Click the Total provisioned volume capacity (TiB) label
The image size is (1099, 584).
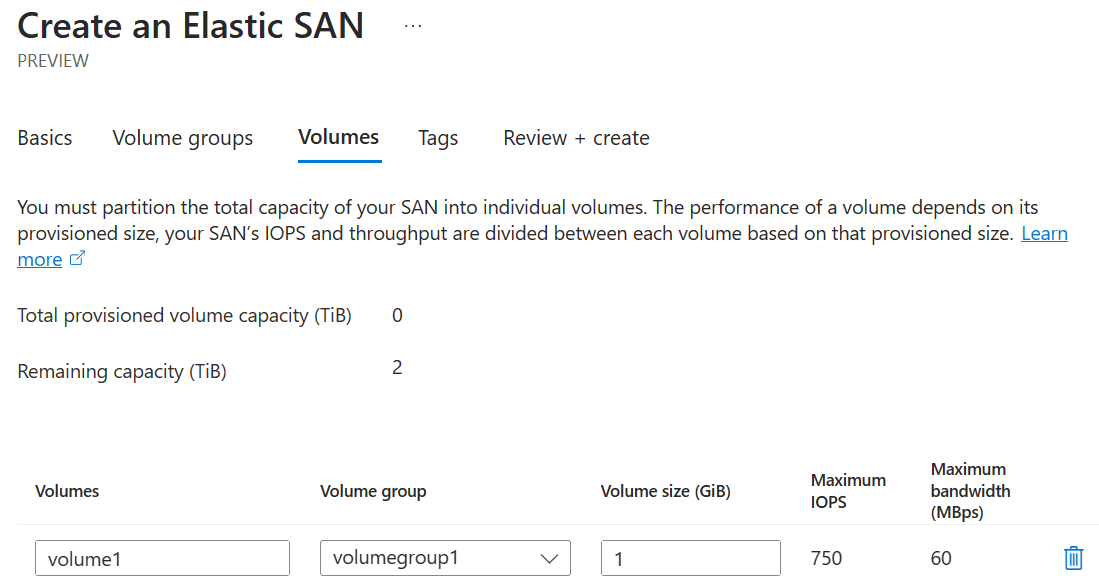pos(184,316)
